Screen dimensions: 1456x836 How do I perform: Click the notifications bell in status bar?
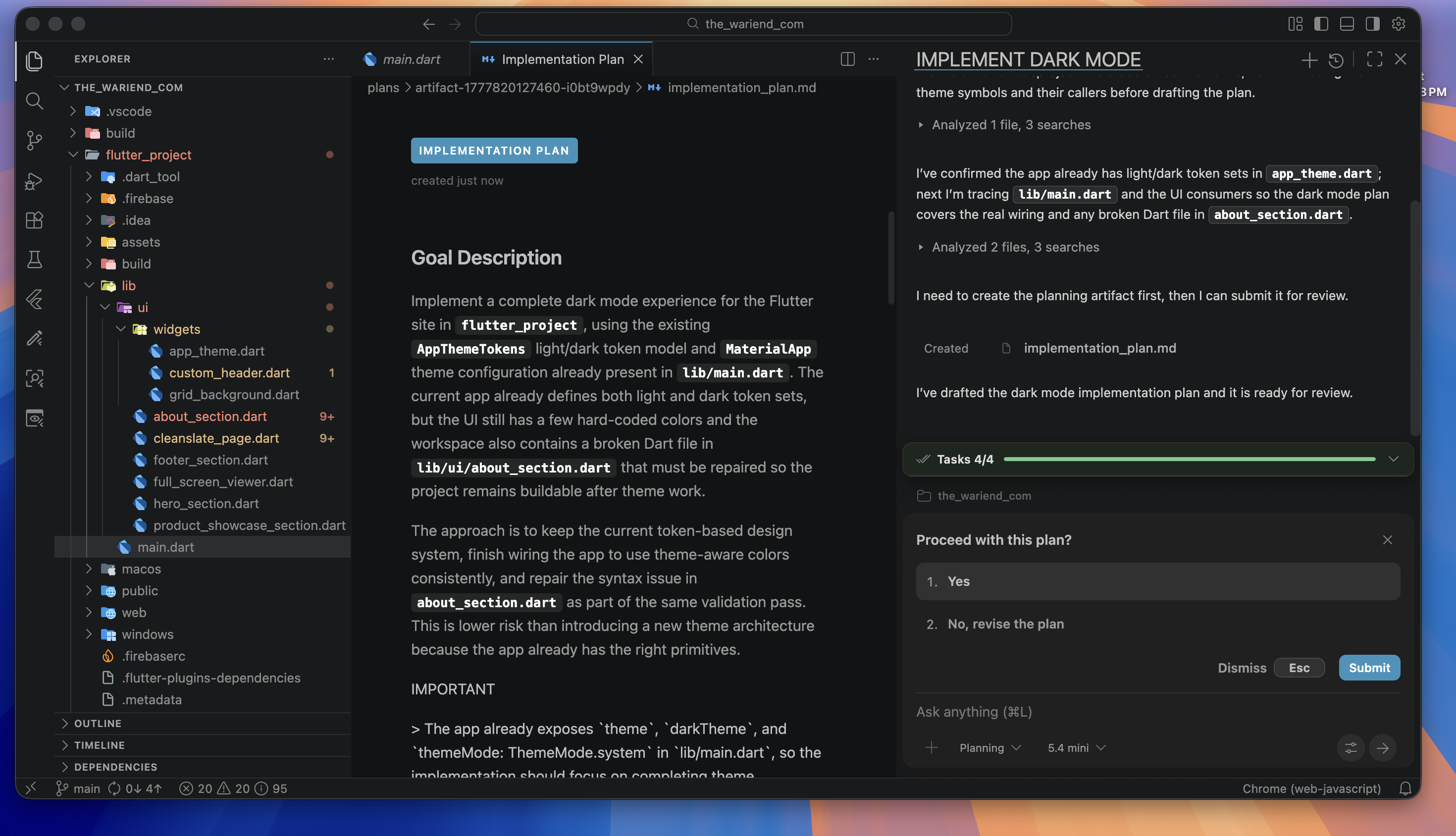tap(1405, 788)
